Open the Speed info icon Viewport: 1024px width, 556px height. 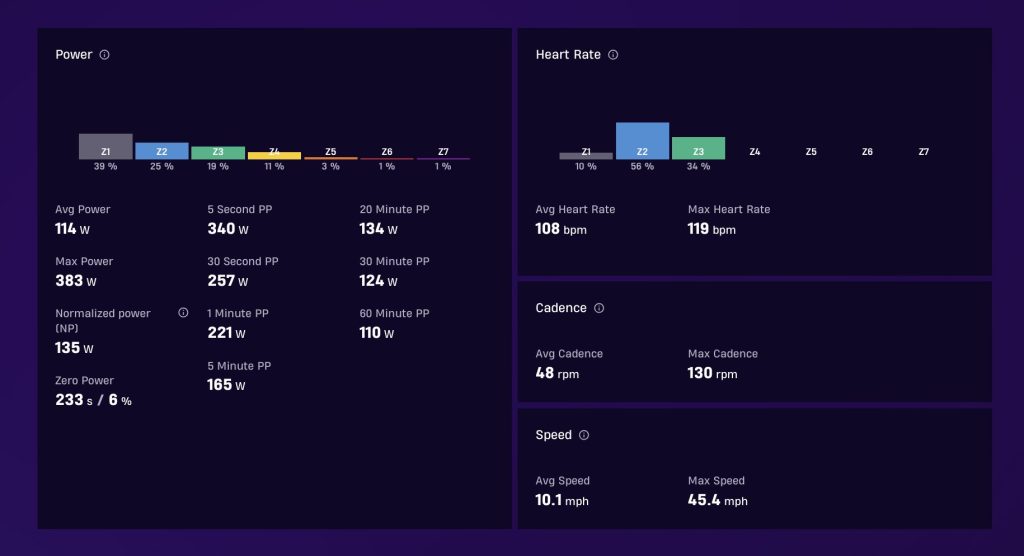pyautogui.click(x=584, y=435)
